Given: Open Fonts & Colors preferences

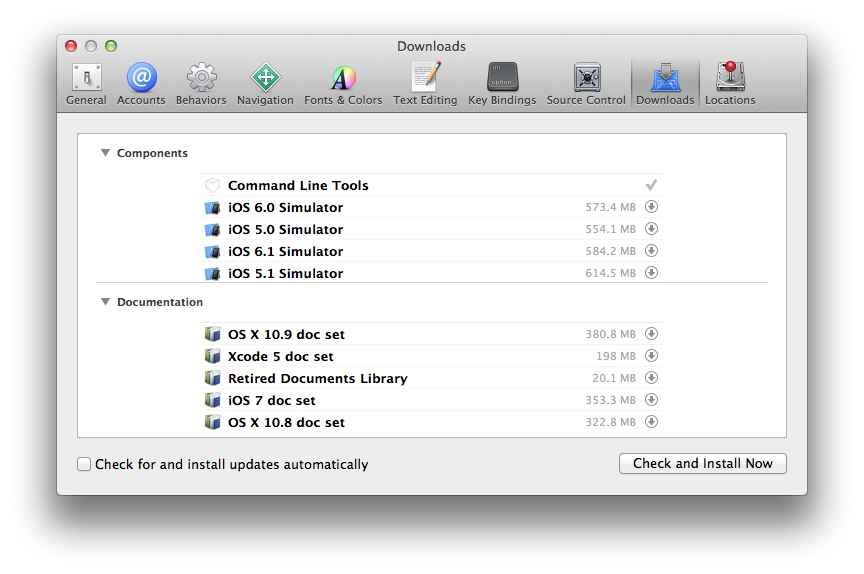Looking at the screenshot, I should coord(343,84).
